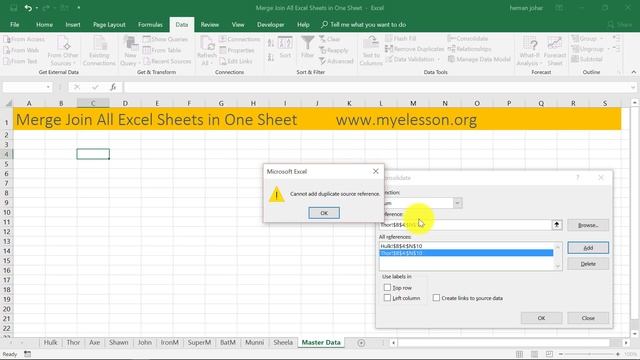
Task: Click the Delete button in Consolidate
Action: point(588,264)
